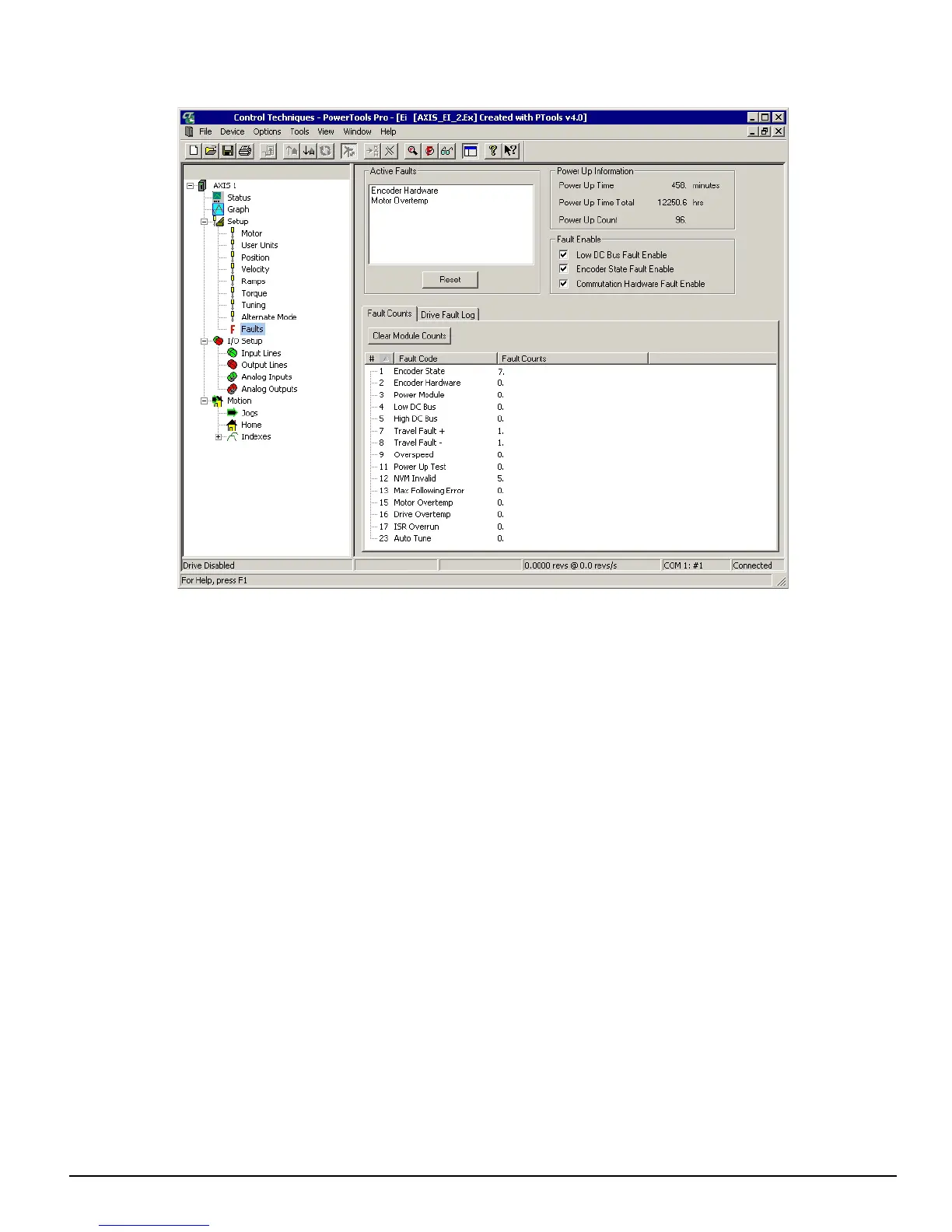Click the Analog Inputs tree icon
The width and height of the screenshot is (952, 1232).
coord(232,377)
